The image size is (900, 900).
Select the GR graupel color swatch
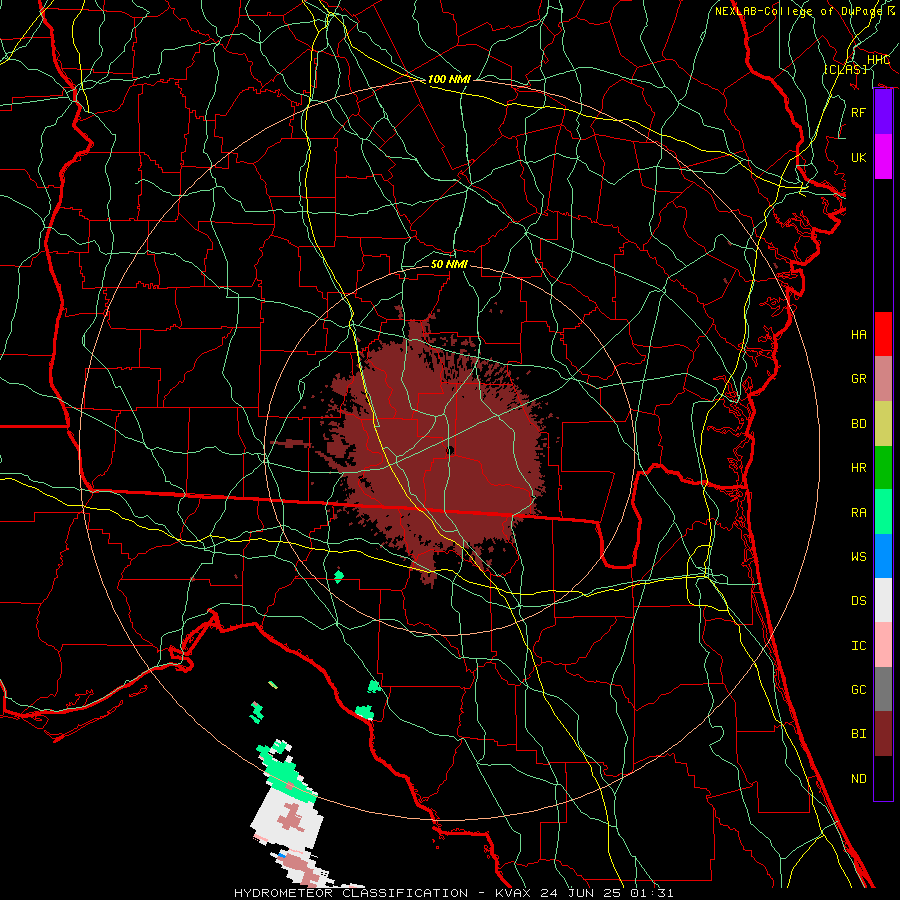[883, 378]
